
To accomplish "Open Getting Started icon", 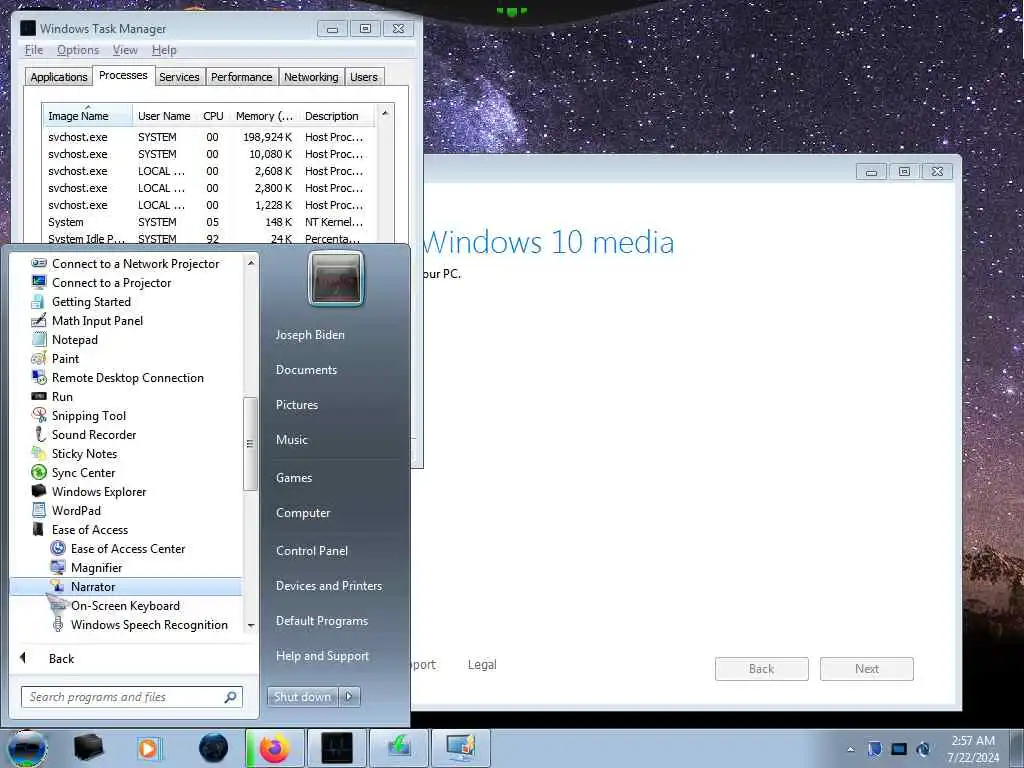I will click(39, 301).
